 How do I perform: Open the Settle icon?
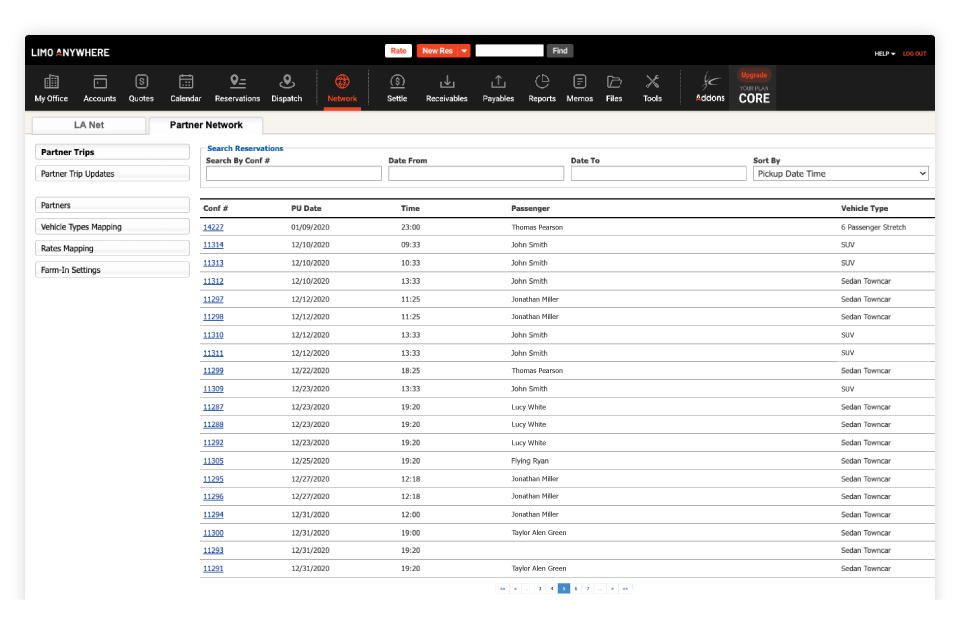click(x=397, y=82)
